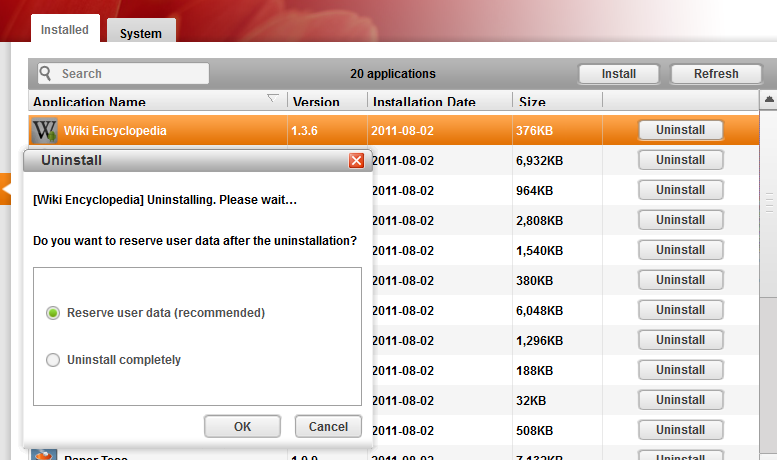
Task: Click the Wiki Encyclopedia app icon
Action: (45, 130)
